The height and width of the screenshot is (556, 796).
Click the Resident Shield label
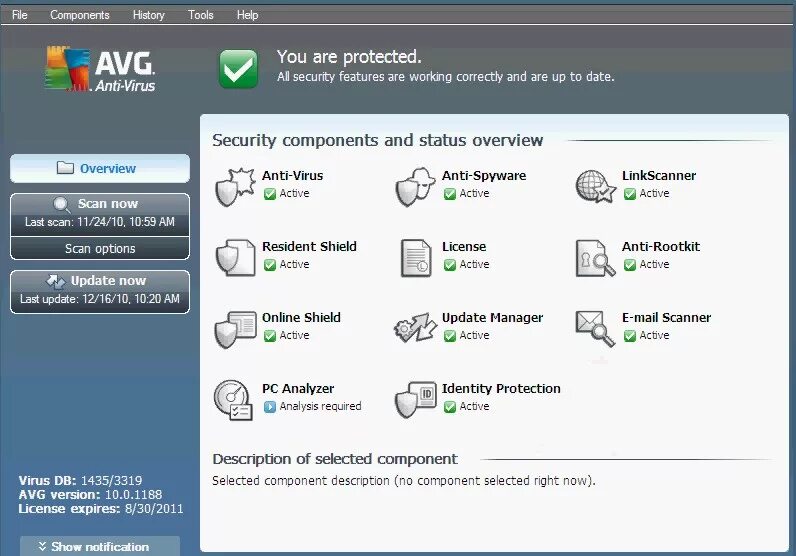(x=309, y=246)
